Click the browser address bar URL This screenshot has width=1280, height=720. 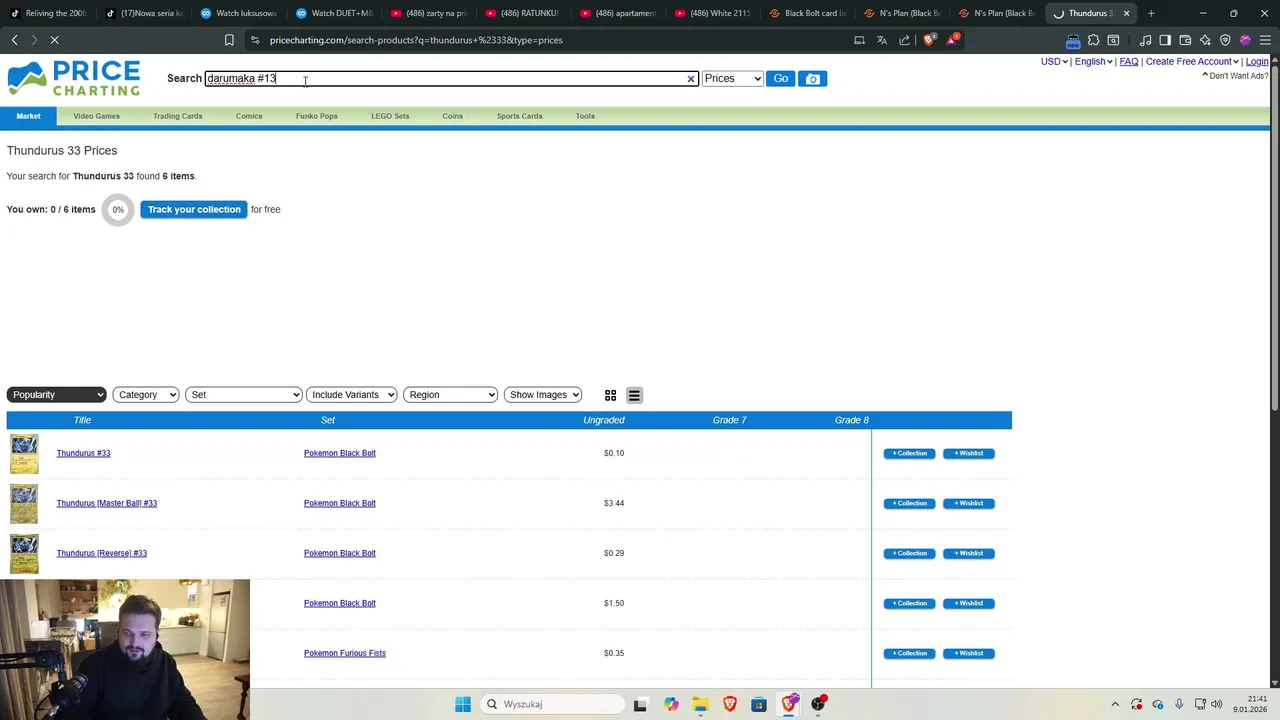click(416, 40)
